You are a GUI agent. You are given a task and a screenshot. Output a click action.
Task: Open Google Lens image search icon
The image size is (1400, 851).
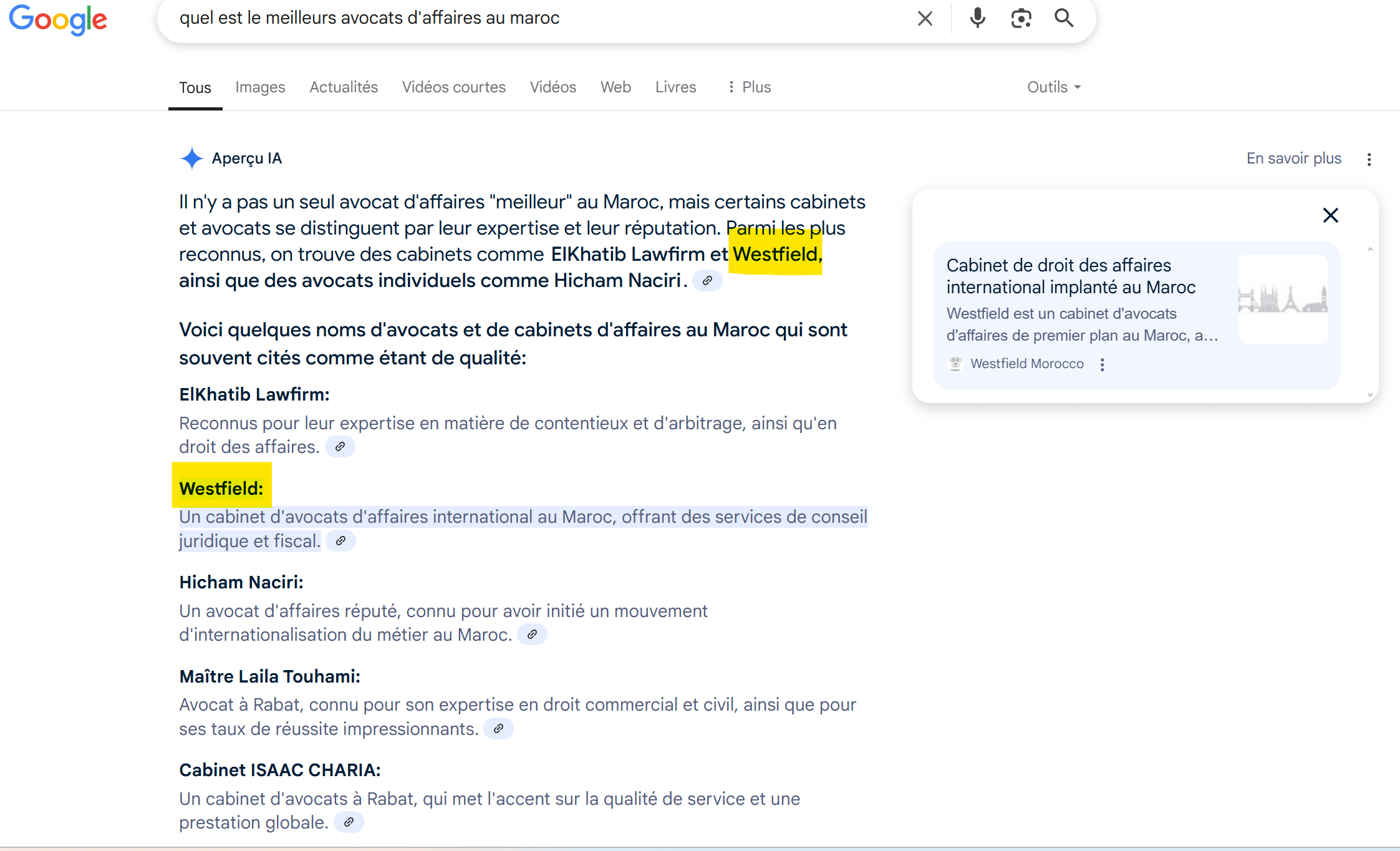pyautogui.click(x=1021, y=18)
